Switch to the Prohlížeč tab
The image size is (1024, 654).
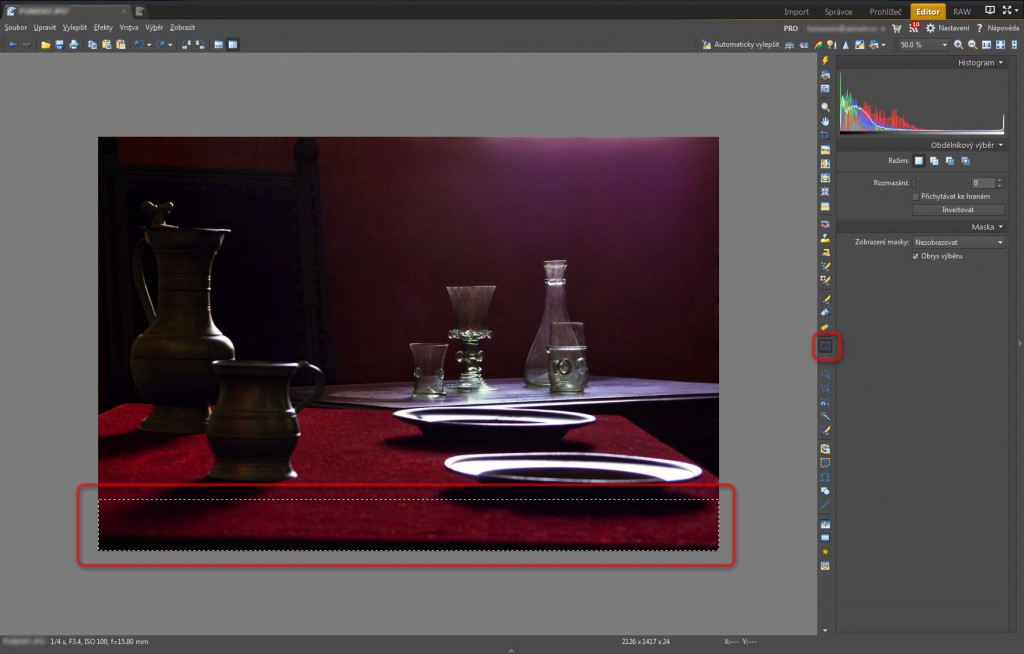[x=885, y=12]
